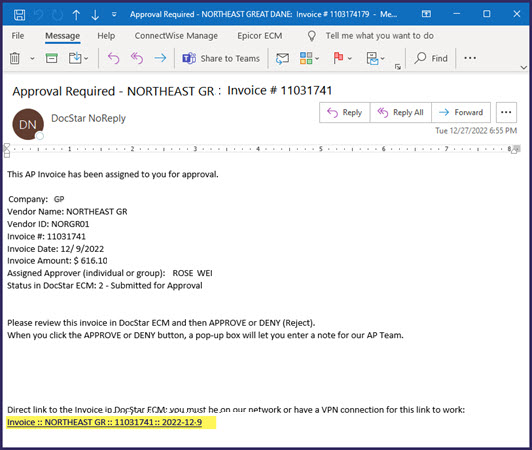
Task: Share the email to Teams
Action: point(221,58)
